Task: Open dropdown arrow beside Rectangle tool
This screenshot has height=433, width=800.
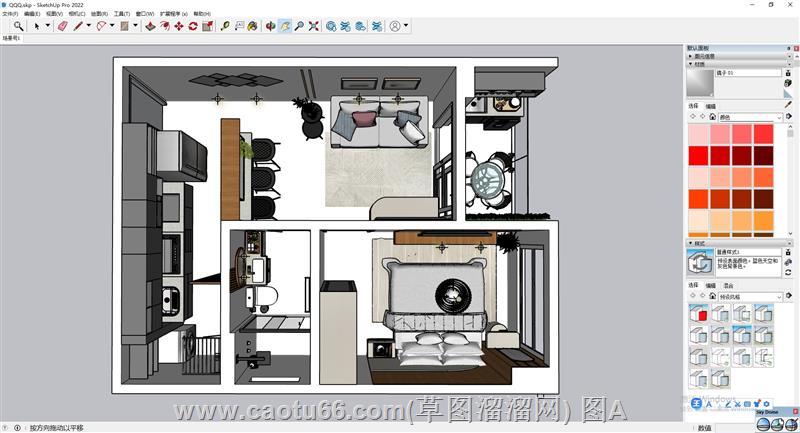Action: (136, 26)
